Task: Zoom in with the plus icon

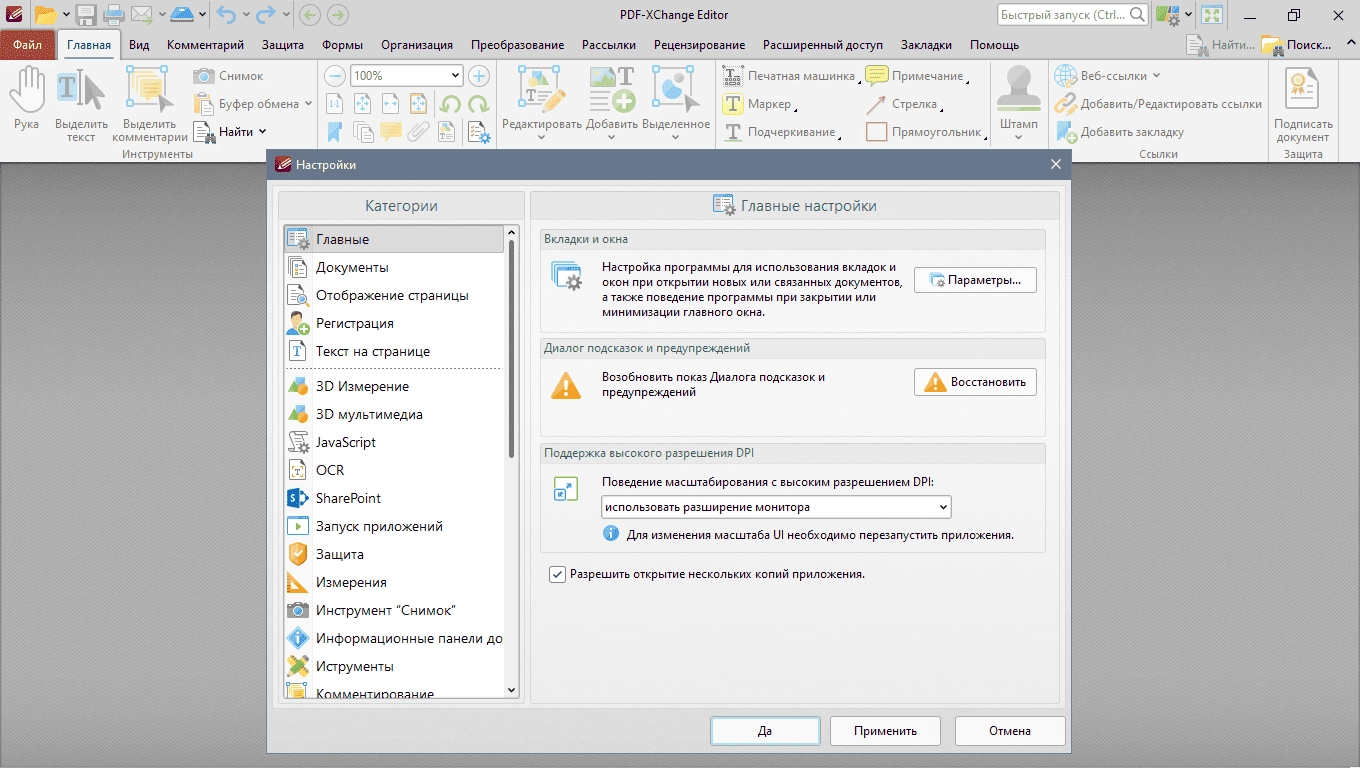Action: click(x=479, y=76)
